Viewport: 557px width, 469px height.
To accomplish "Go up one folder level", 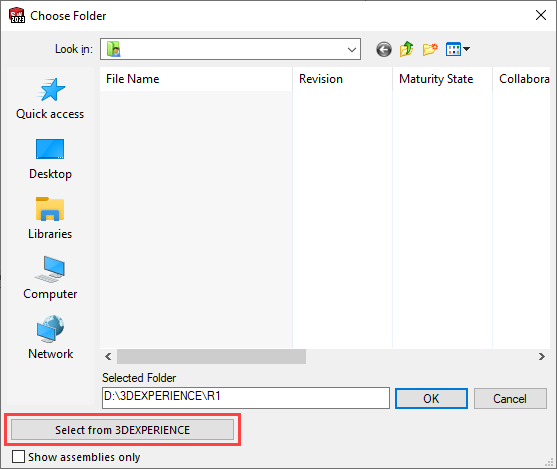I will [407, 49].
